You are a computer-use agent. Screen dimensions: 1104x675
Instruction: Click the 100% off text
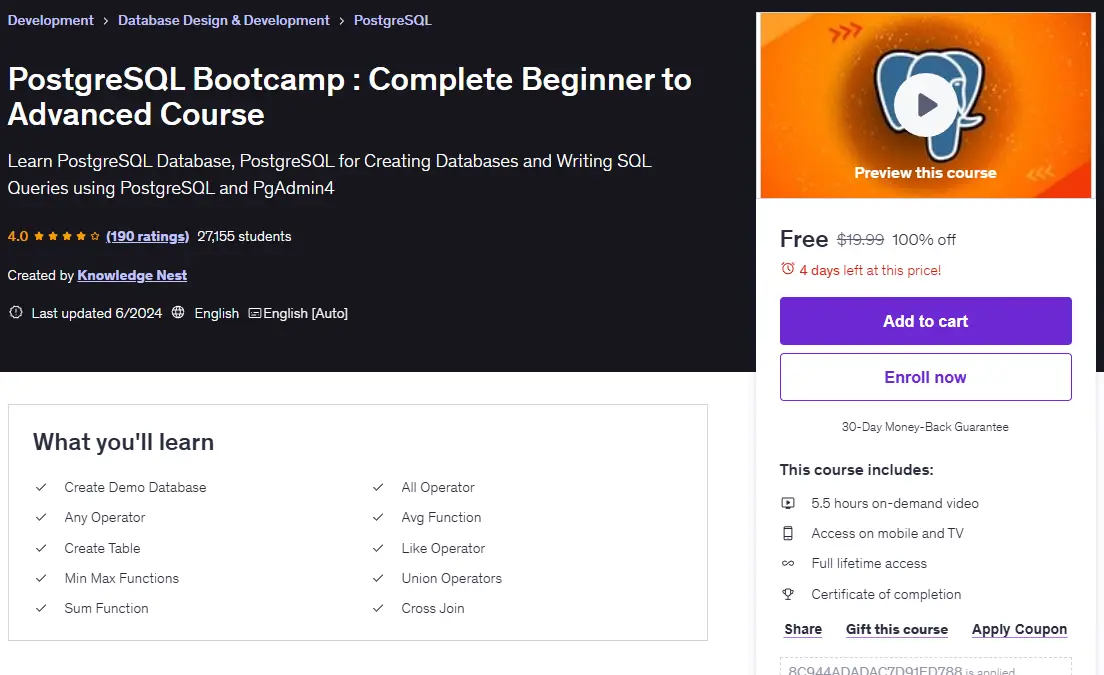pos(924,239)
